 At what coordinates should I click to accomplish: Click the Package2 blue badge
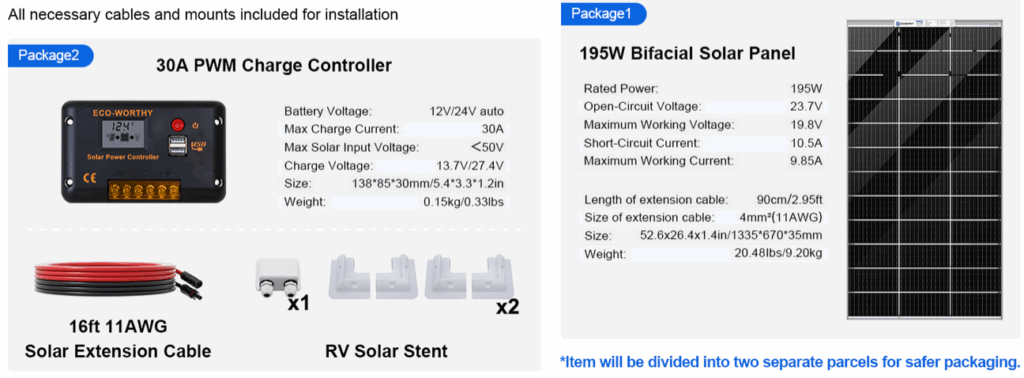50,55
